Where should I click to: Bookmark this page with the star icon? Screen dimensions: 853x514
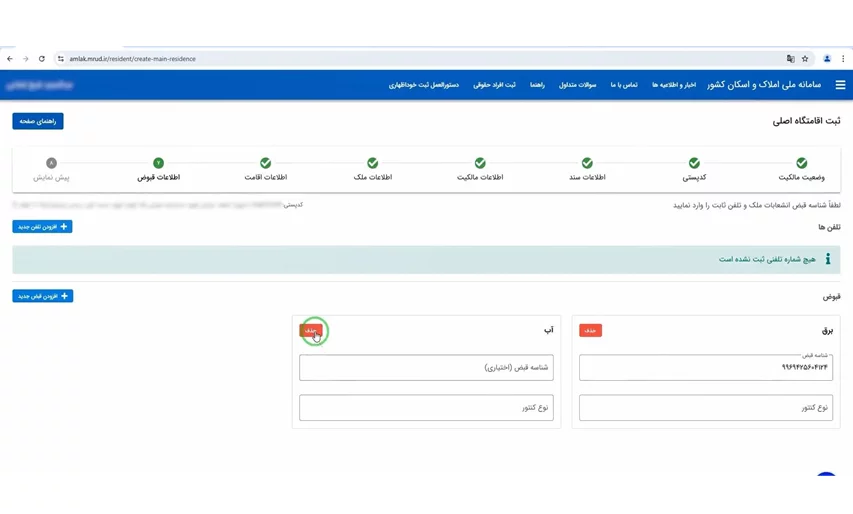(805, 59)
